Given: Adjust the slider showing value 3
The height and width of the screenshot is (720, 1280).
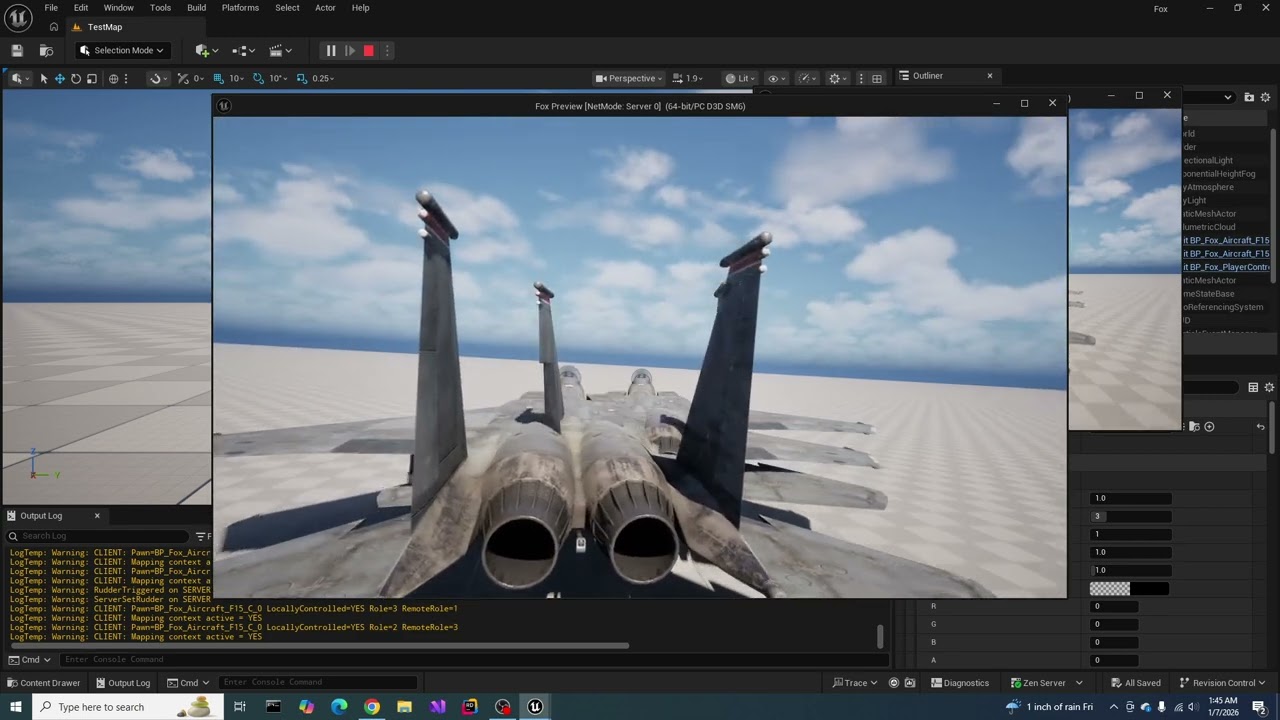Looking at the screenshot, I should [x=1131, y=516].
